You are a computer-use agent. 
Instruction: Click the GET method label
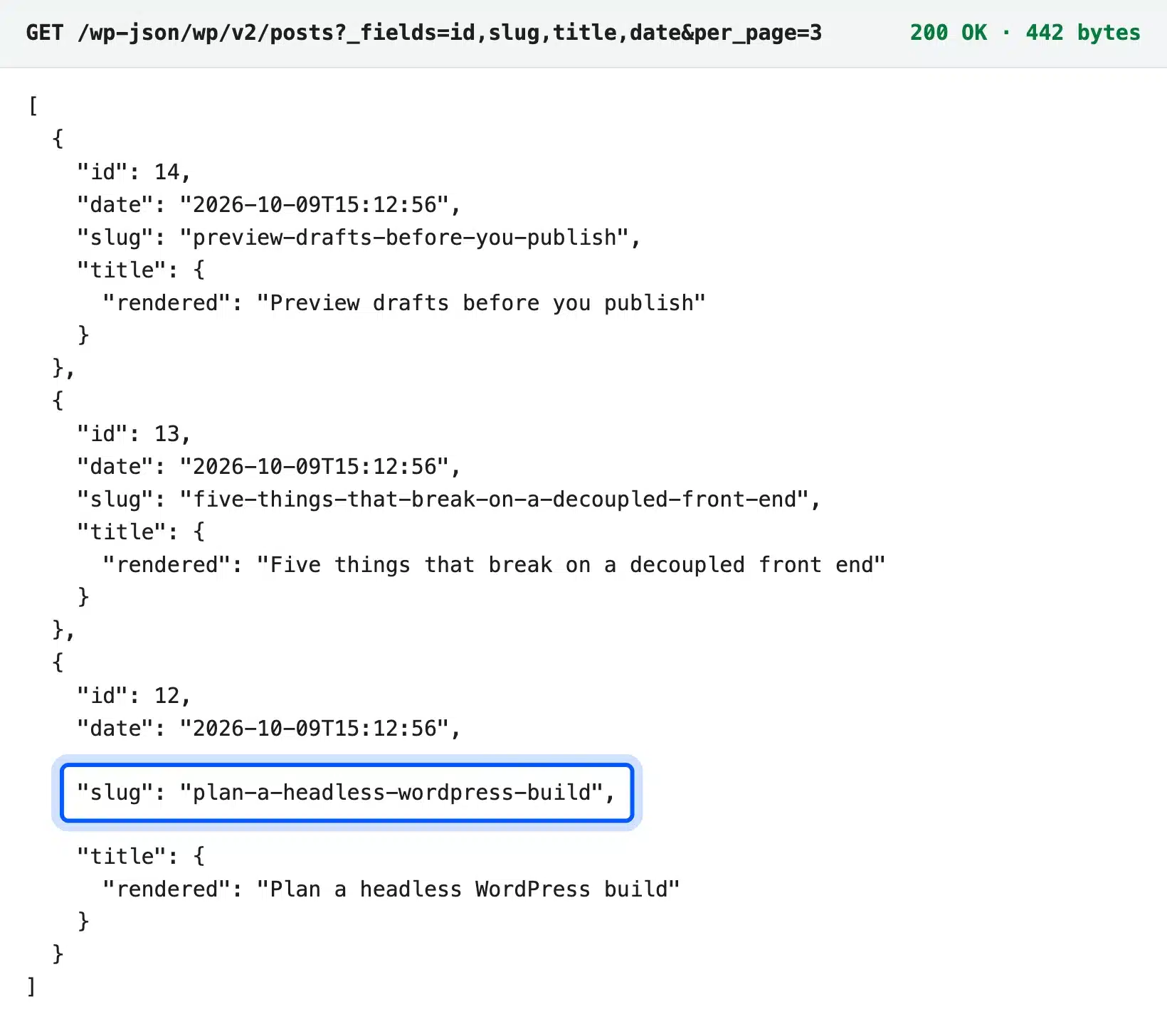(45, 33)
